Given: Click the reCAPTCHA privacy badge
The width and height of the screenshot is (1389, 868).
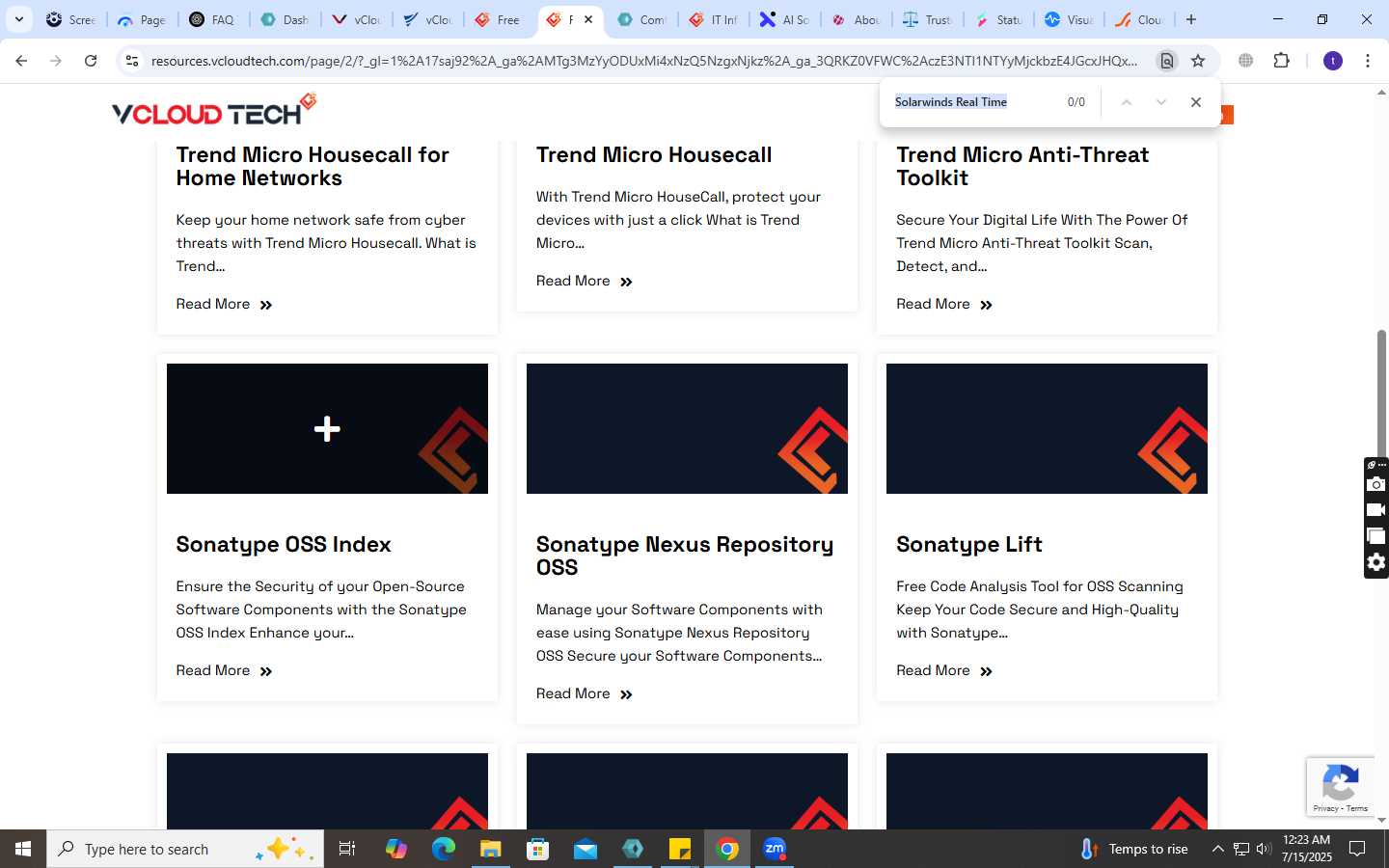Looking at the screenshot, I should pos(1341,786).
